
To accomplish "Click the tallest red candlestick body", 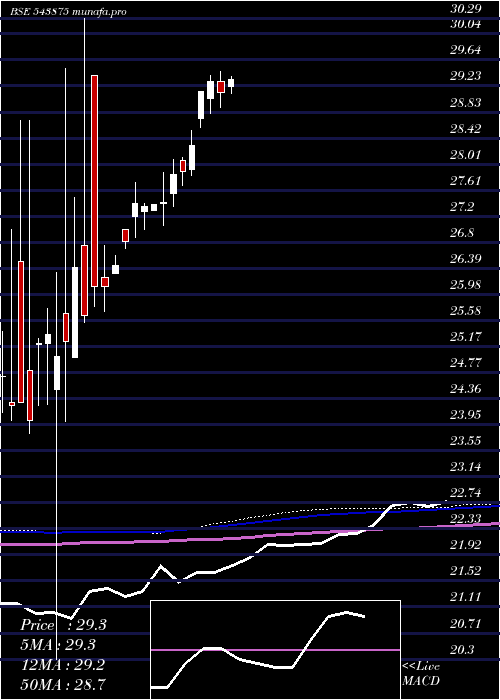I will 95,181.
